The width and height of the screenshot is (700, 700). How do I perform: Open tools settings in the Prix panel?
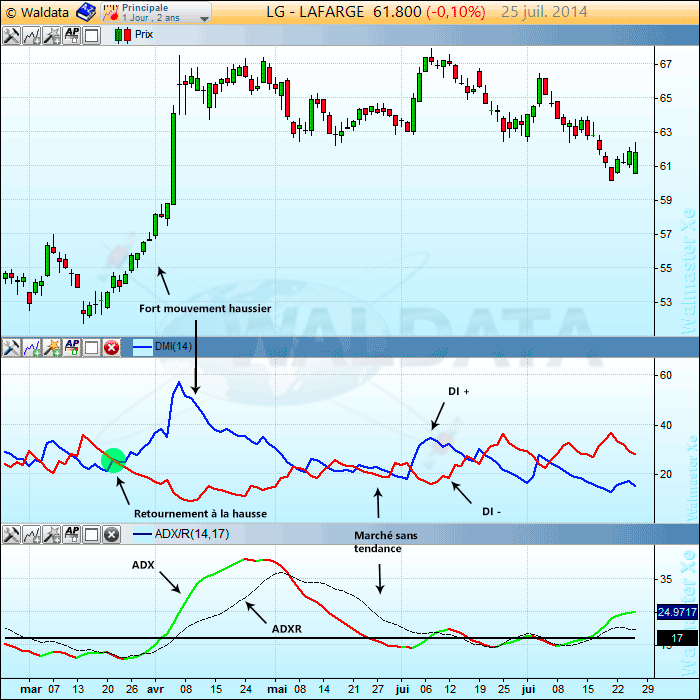point(11,35)
